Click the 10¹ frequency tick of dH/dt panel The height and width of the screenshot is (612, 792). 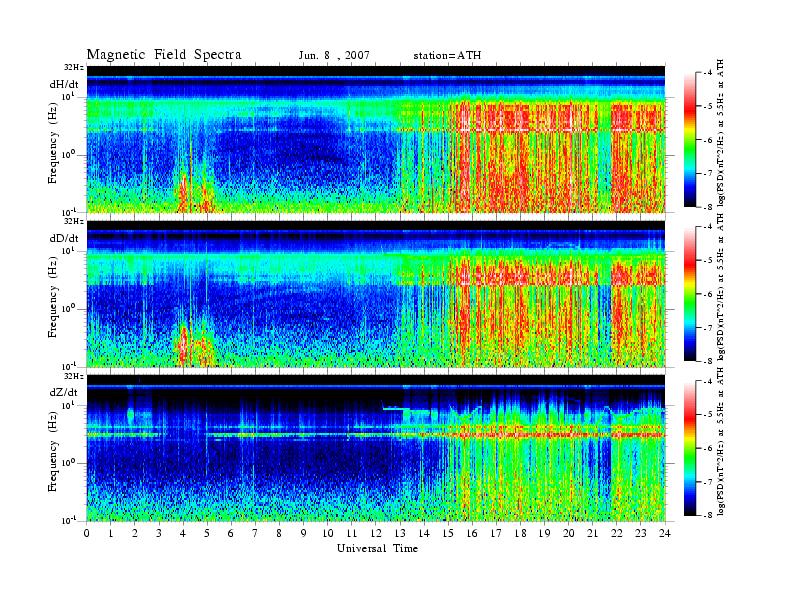(69, 96)
